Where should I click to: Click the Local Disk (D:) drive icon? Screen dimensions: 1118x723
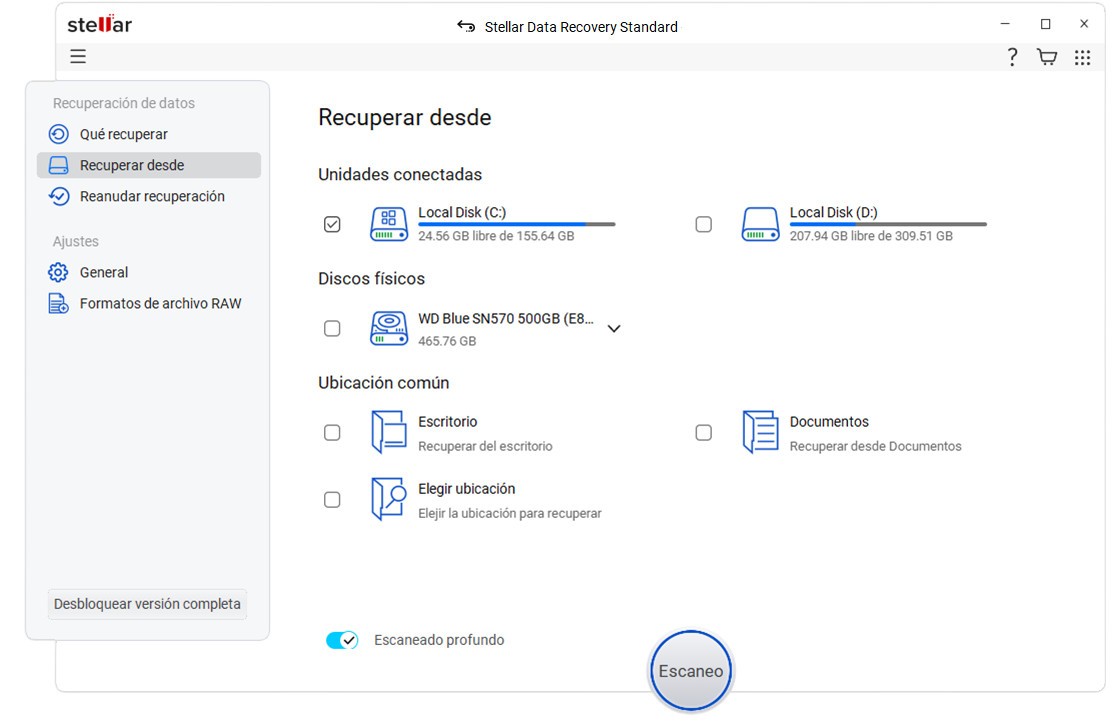click(x=760, y=224)
